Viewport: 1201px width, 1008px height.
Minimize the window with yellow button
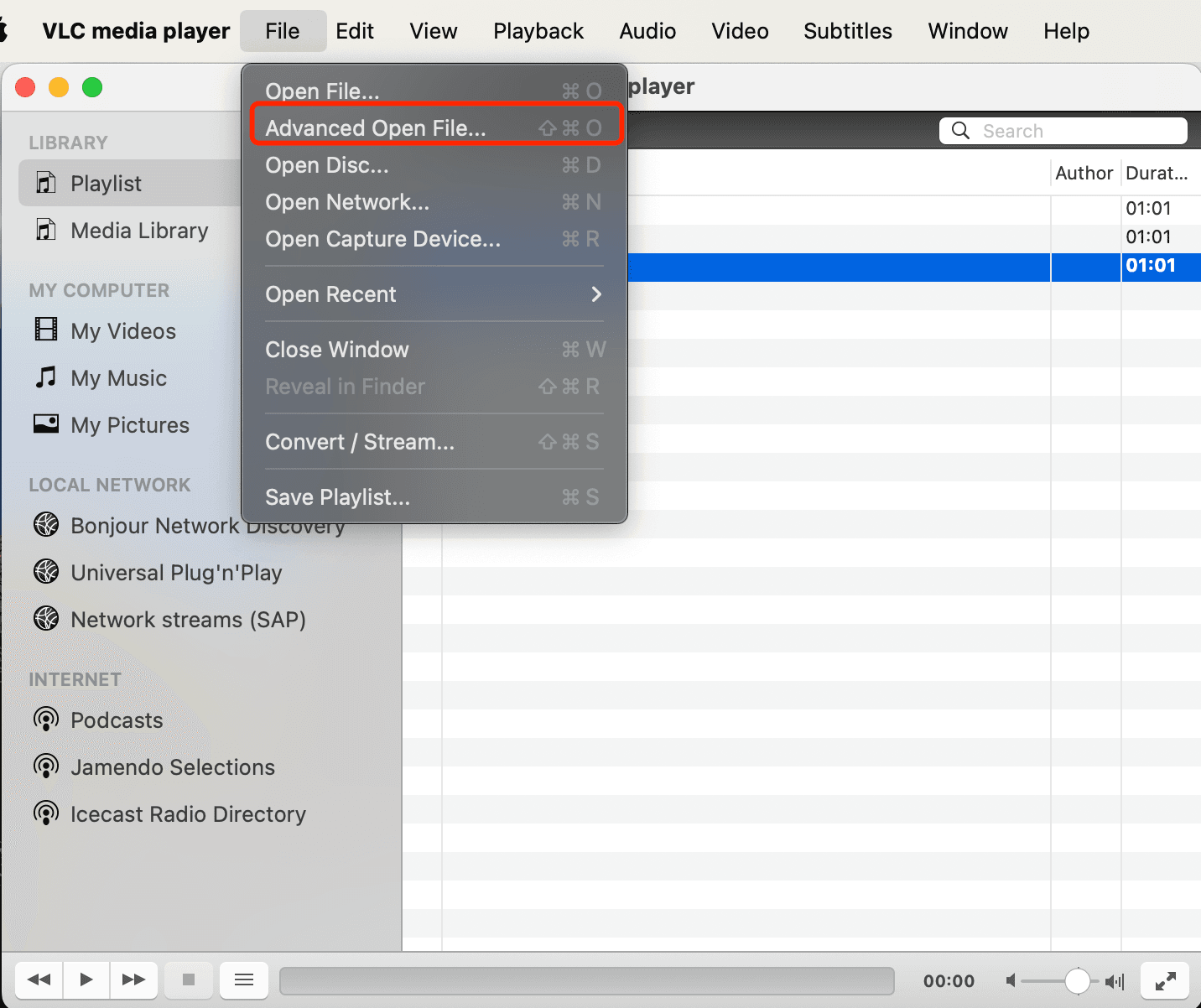click(x=59, y=87)
